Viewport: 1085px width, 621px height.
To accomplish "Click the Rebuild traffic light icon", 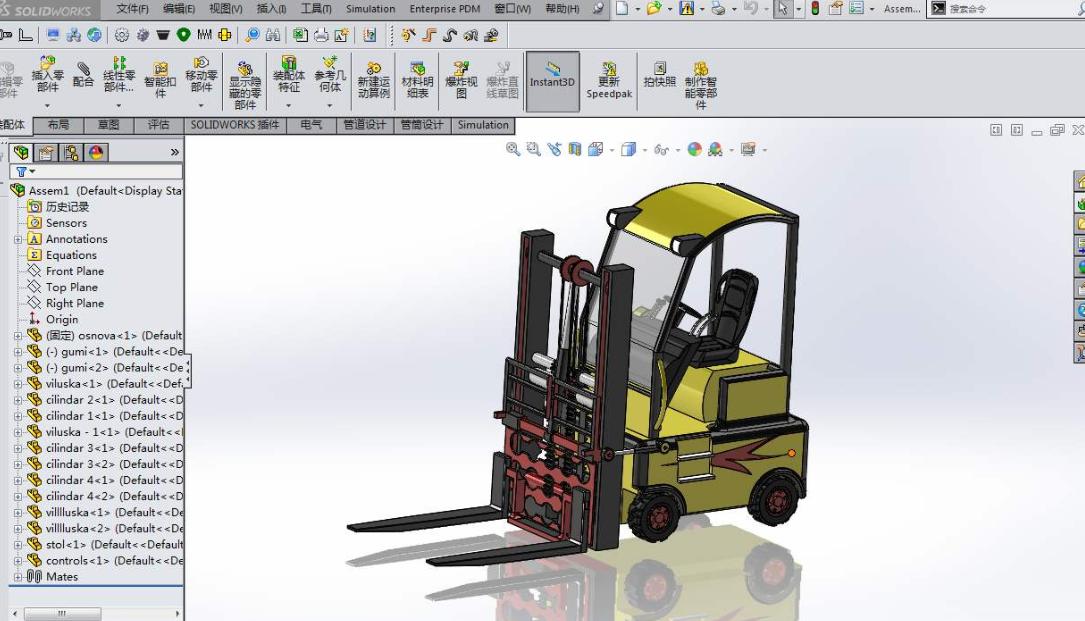I will pos(815,8).
